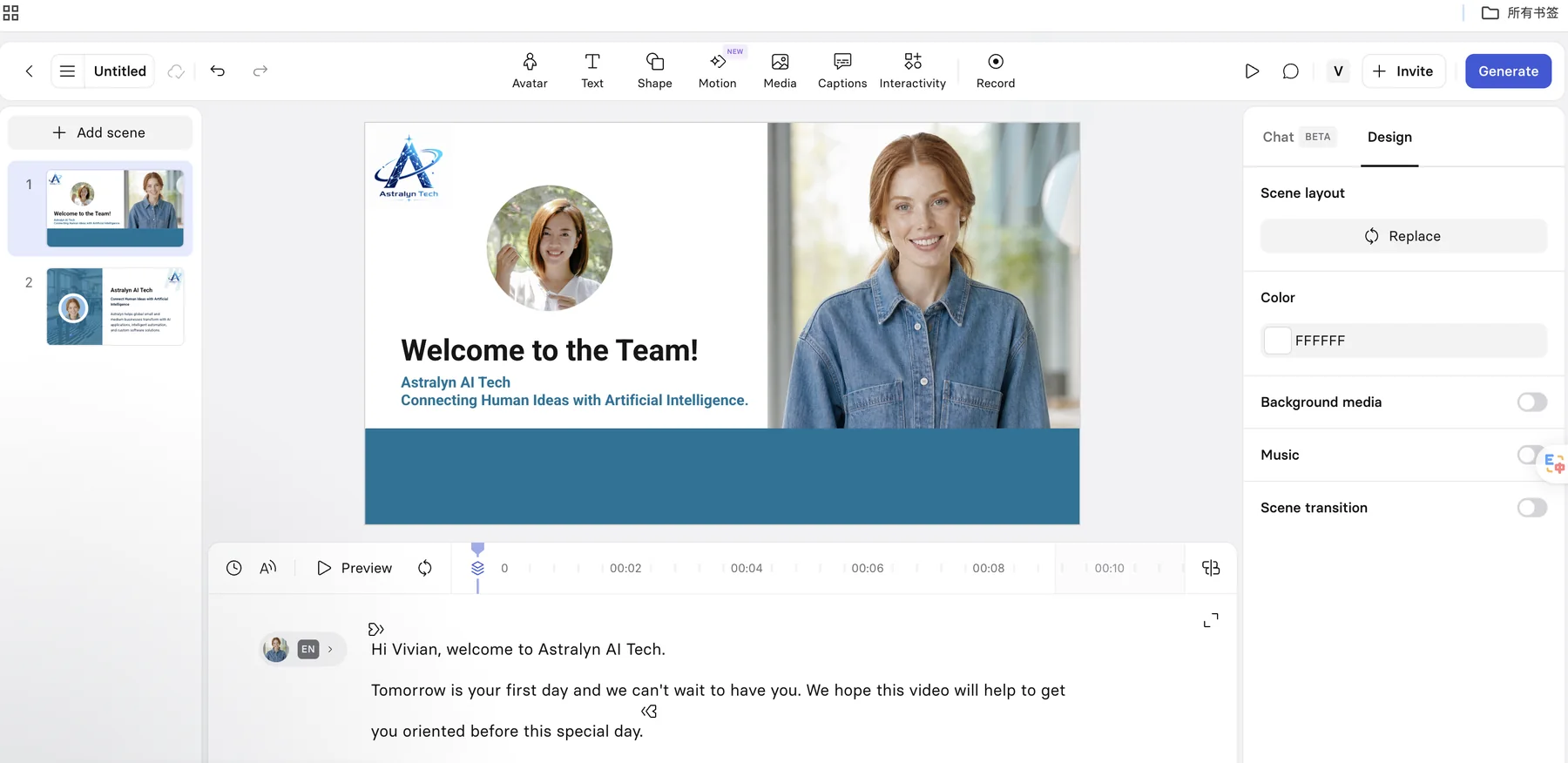Click the layers icon on the timeline
This screenshot has height=763, width=1568.
[x=477, y=568]
